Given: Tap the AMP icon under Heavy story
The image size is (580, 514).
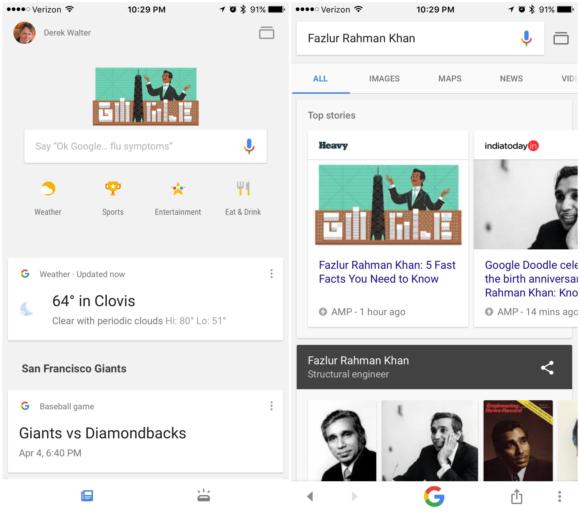Looking at the screenshot, I should 323,312.
